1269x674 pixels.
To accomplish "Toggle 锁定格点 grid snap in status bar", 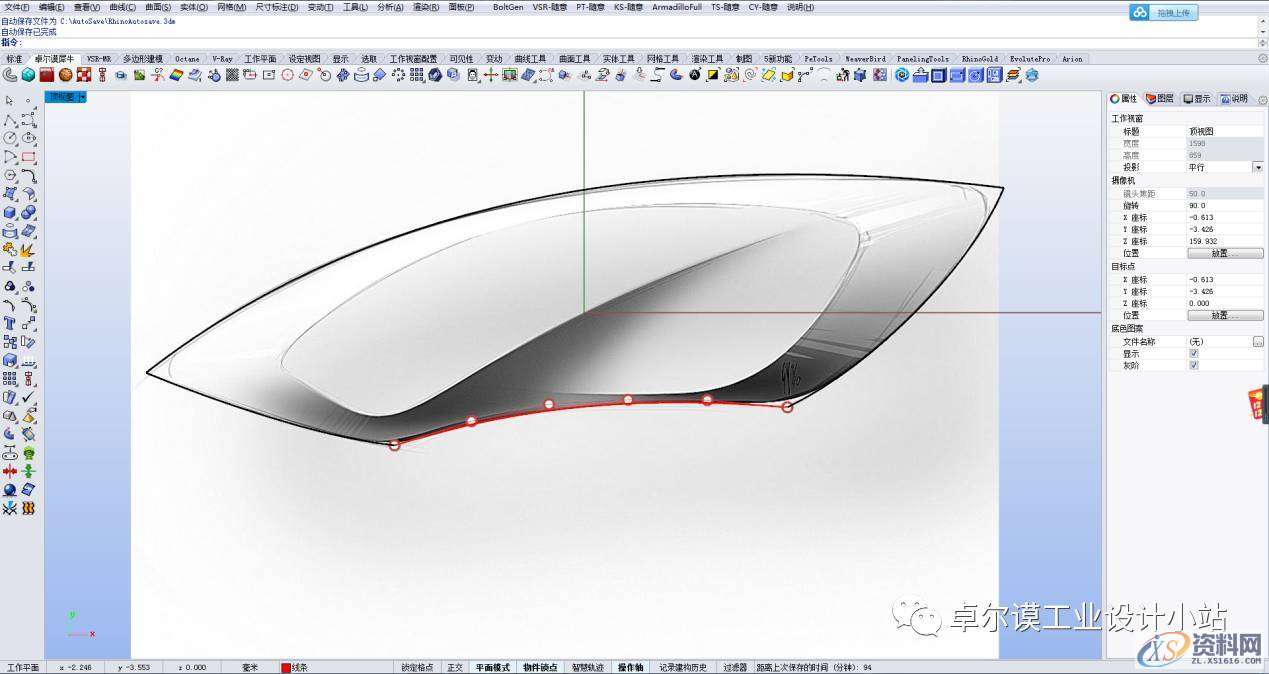I will 417,667.
